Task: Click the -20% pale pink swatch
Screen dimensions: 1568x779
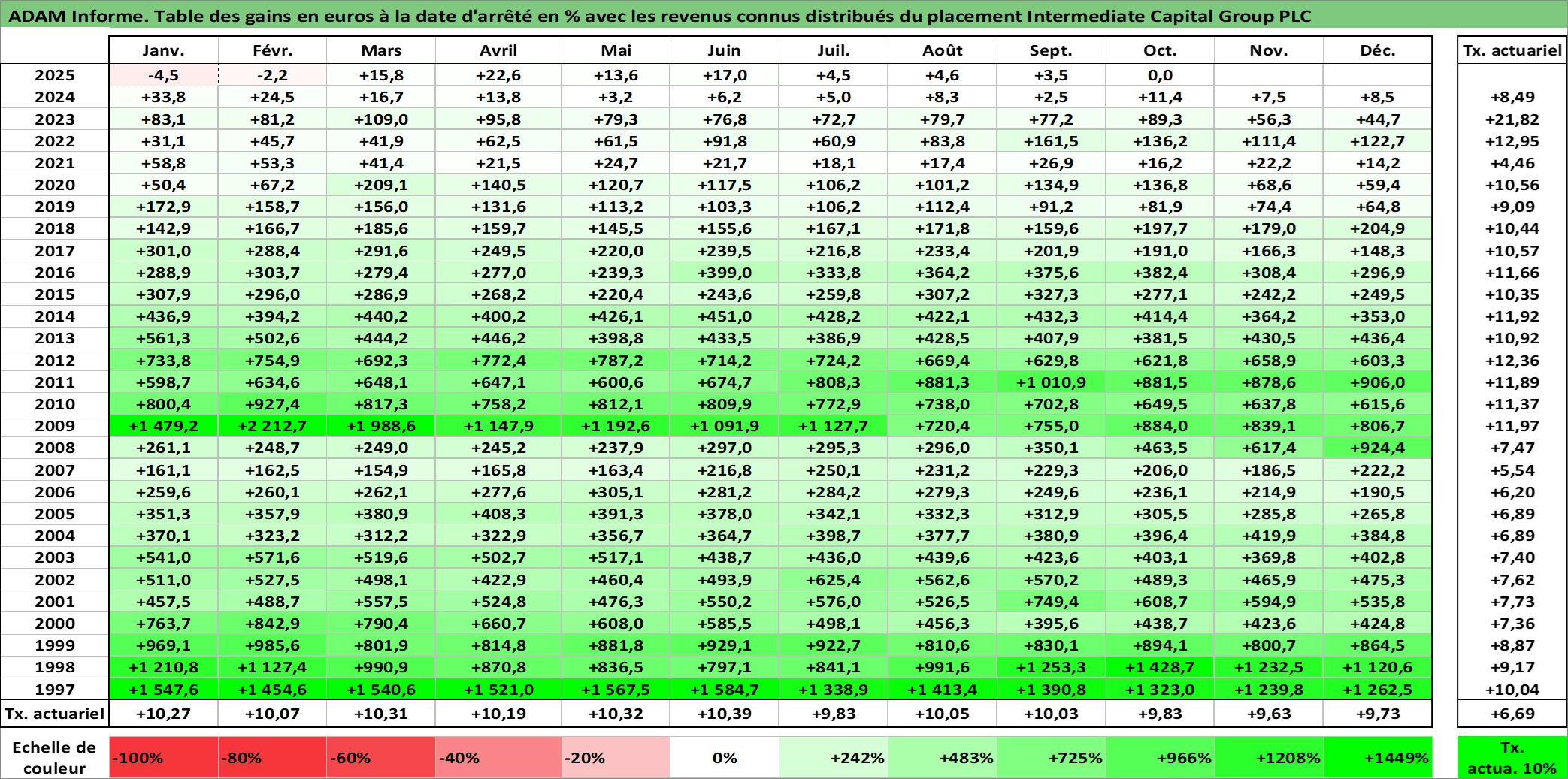Action: click(616, 757)
